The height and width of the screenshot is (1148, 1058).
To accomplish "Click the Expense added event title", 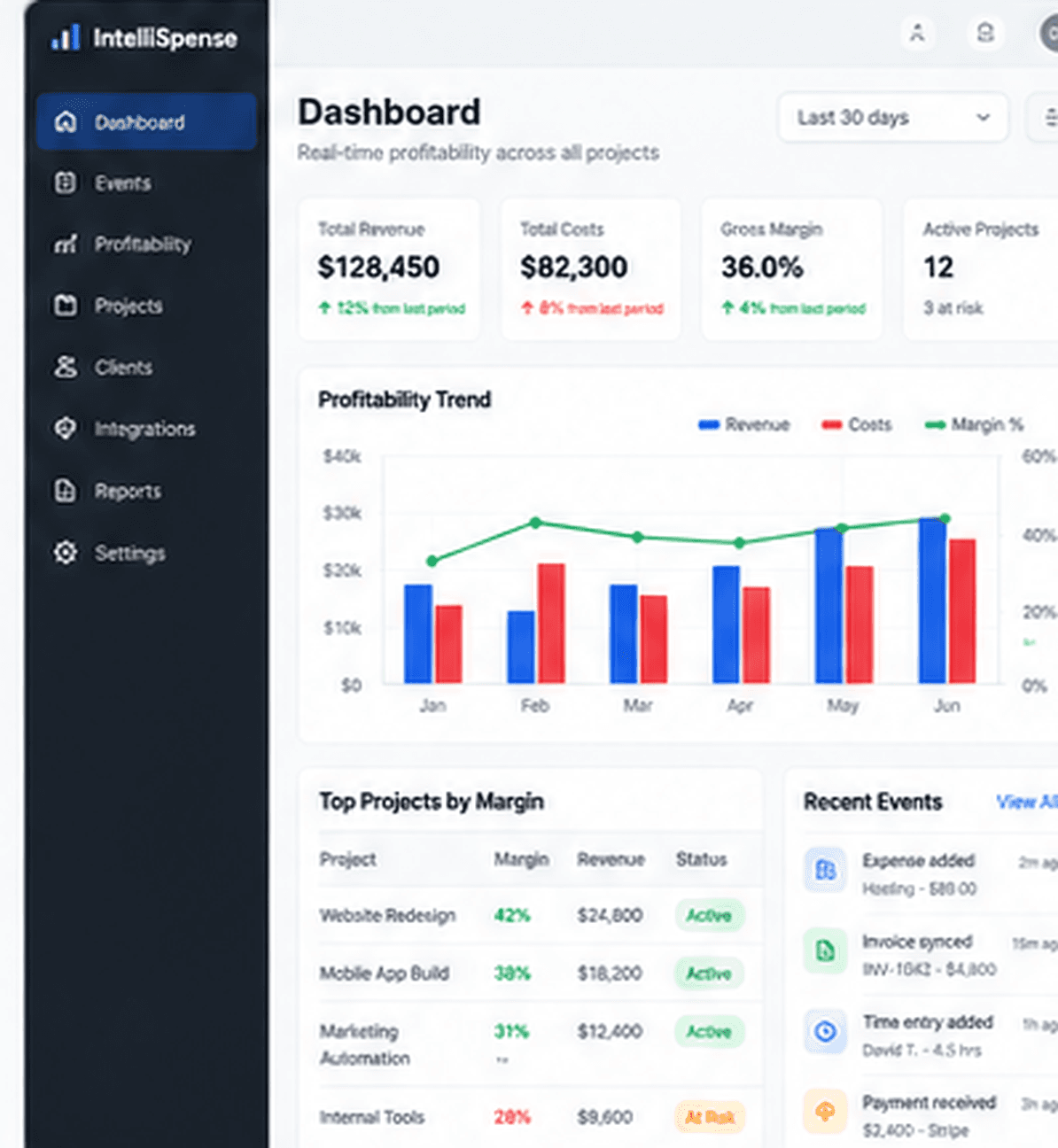I will click(x=918, y=860).
